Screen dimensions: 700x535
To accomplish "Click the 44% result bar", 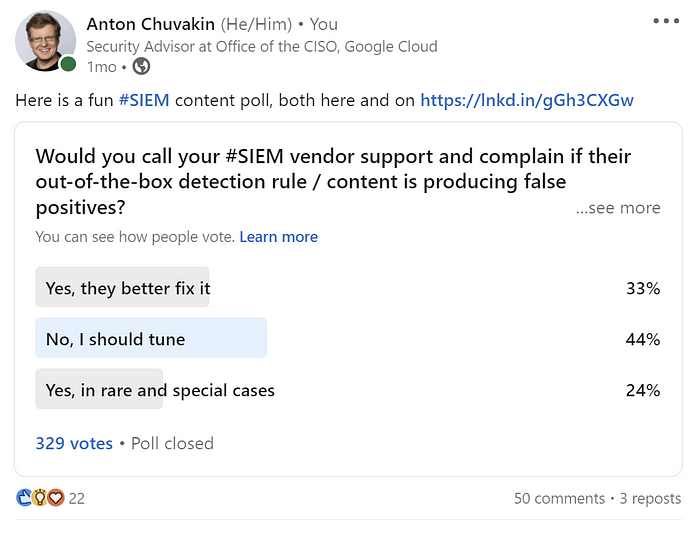I will click(151, 338).
